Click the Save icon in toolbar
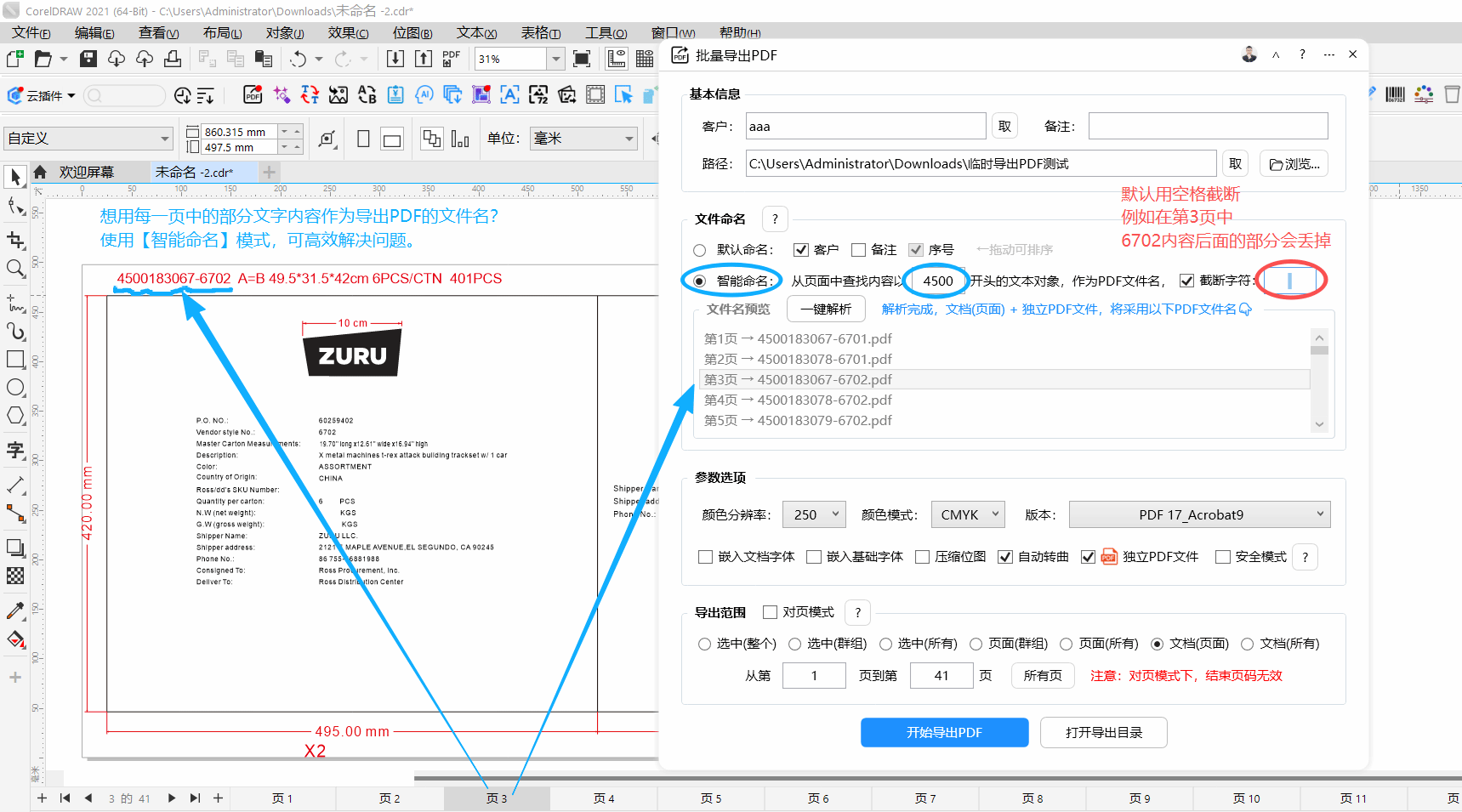This screenshot has height=812, width=1462. click(88, 59)
